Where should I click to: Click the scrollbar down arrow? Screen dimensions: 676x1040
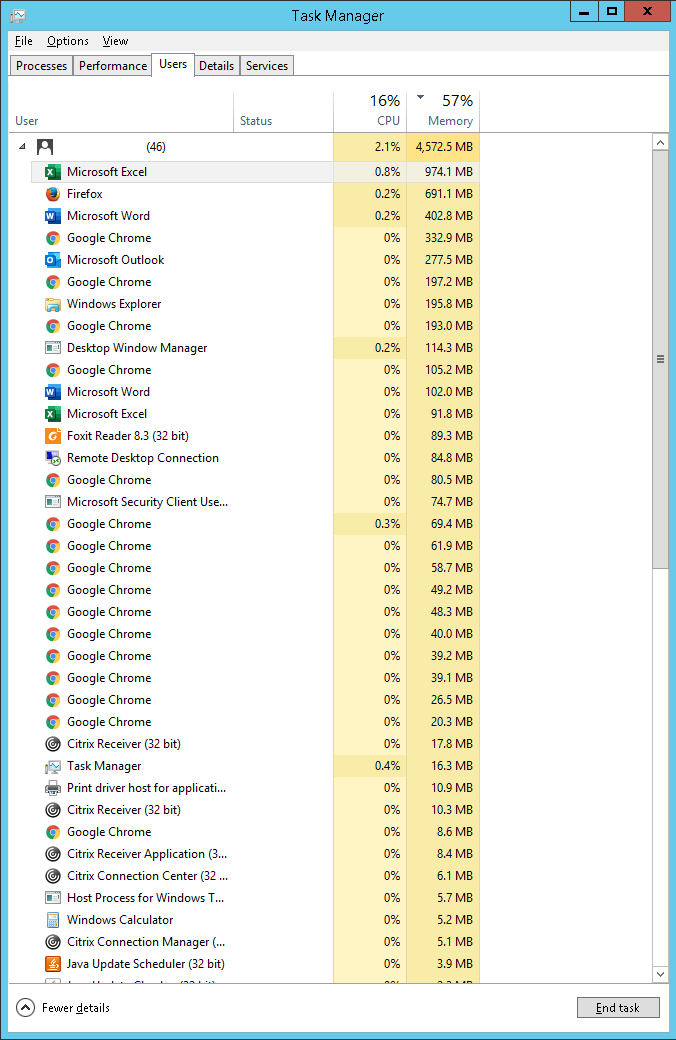click(660, 974)
